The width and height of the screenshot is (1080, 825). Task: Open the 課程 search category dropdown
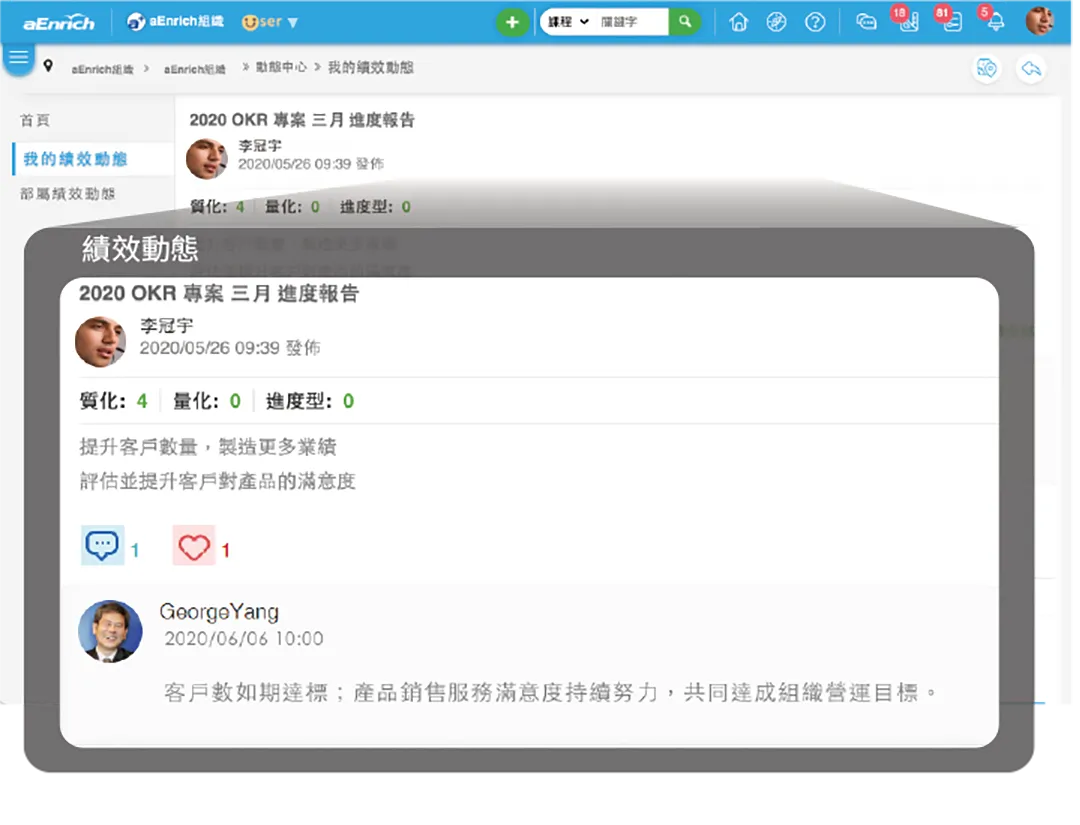(568, 20)
